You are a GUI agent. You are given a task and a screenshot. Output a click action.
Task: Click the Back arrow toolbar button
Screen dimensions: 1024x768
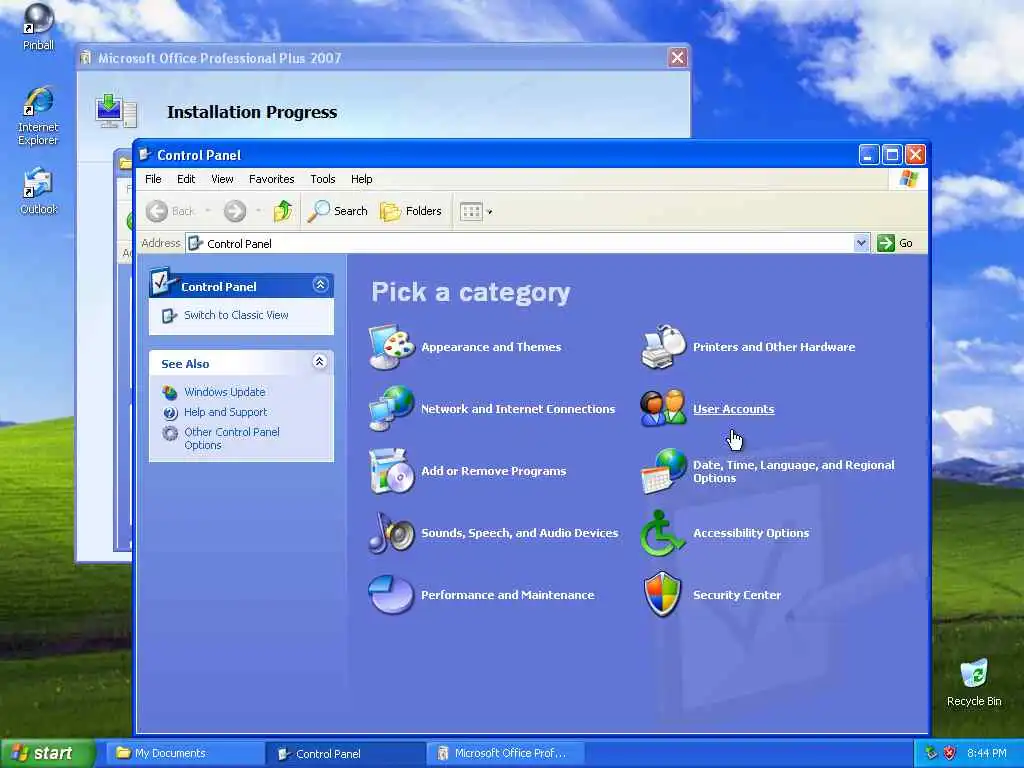(x=170, y=211)
